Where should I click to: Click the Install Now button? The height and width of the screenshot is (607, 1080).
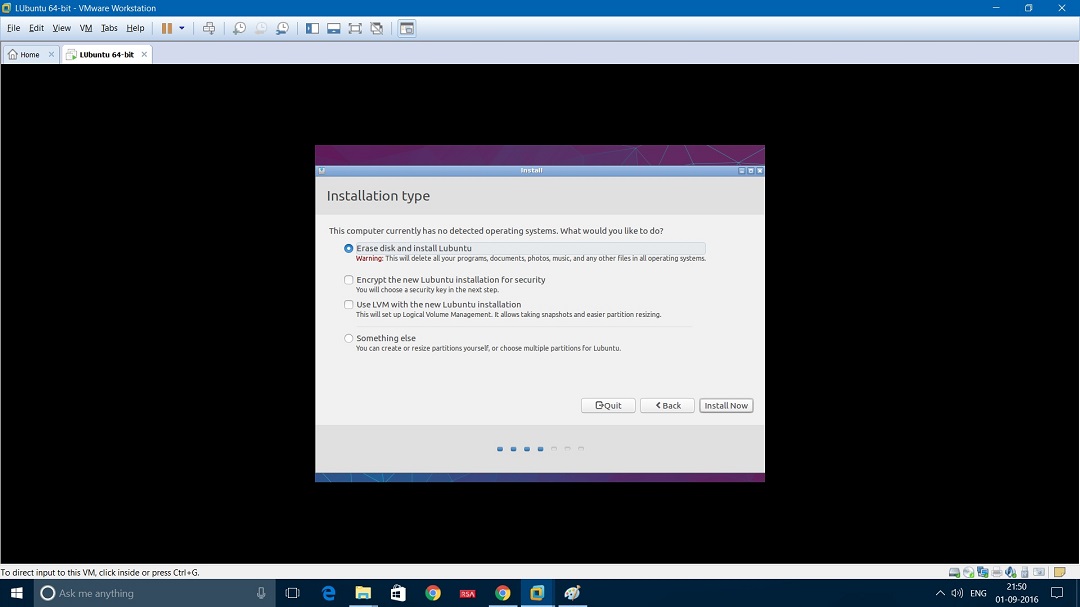(x=726, y=406)
